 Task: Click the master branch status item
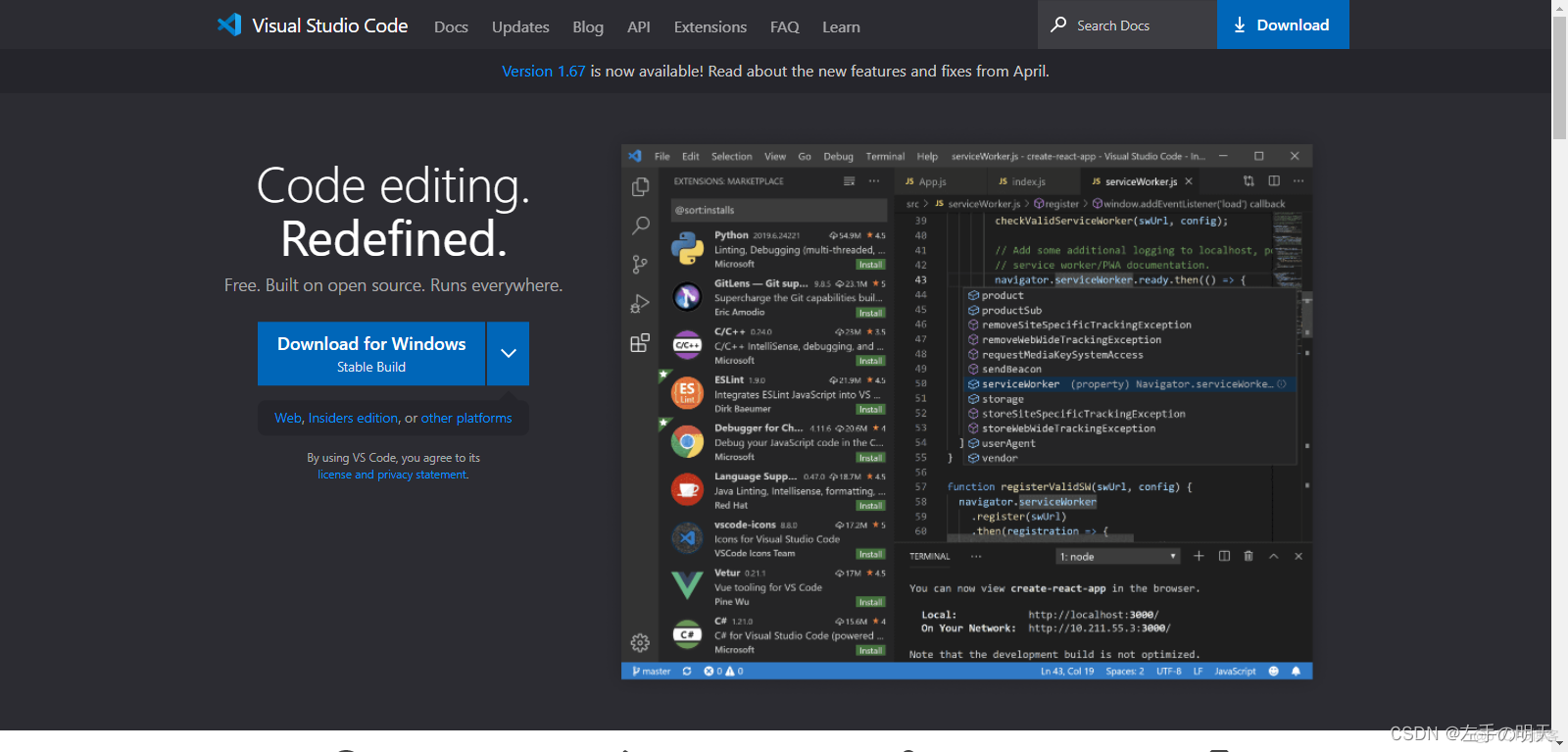(652, 672)
